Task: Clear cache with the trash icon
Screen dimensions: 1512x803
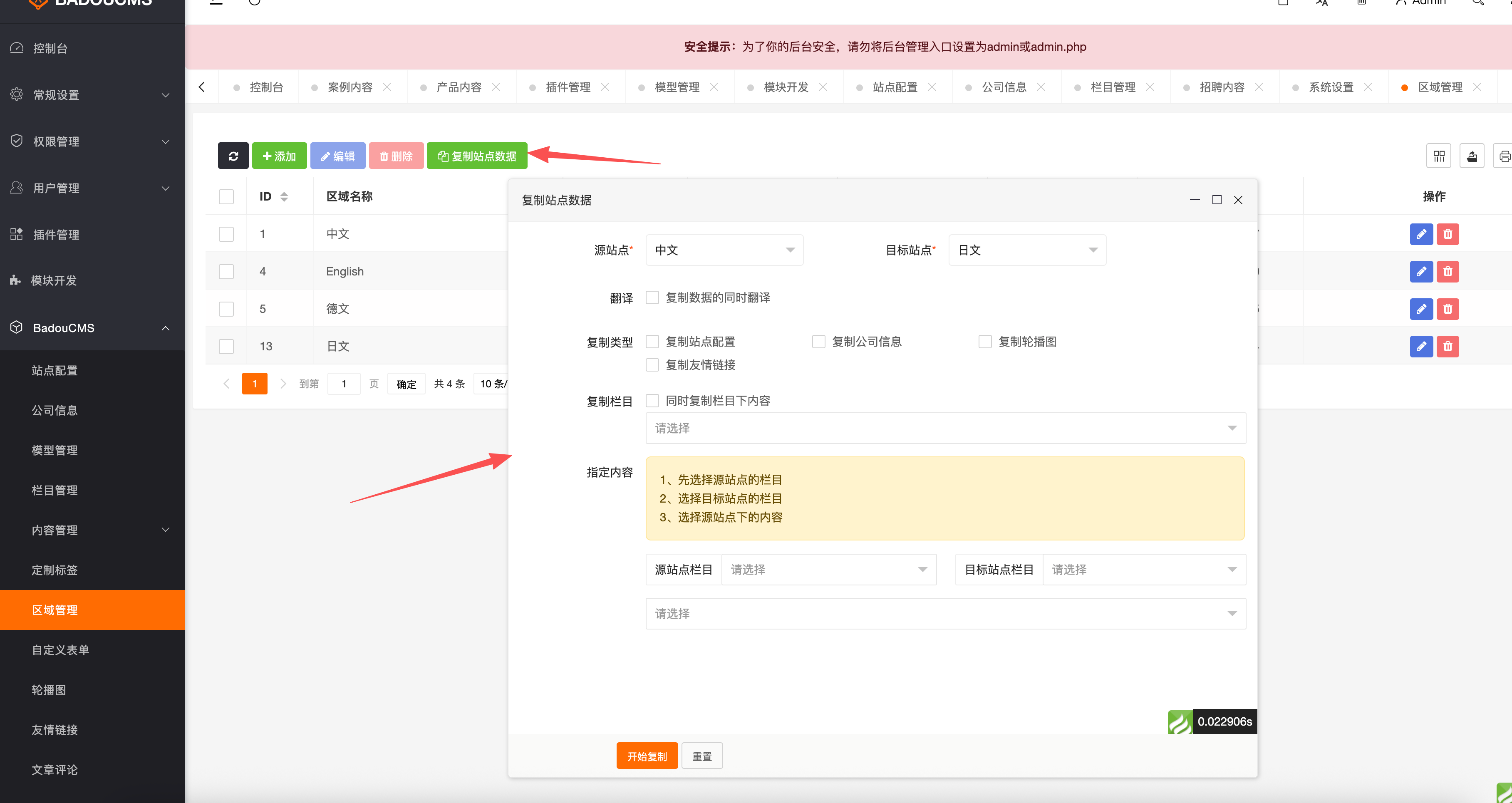Action: [x=1362, y=2]
